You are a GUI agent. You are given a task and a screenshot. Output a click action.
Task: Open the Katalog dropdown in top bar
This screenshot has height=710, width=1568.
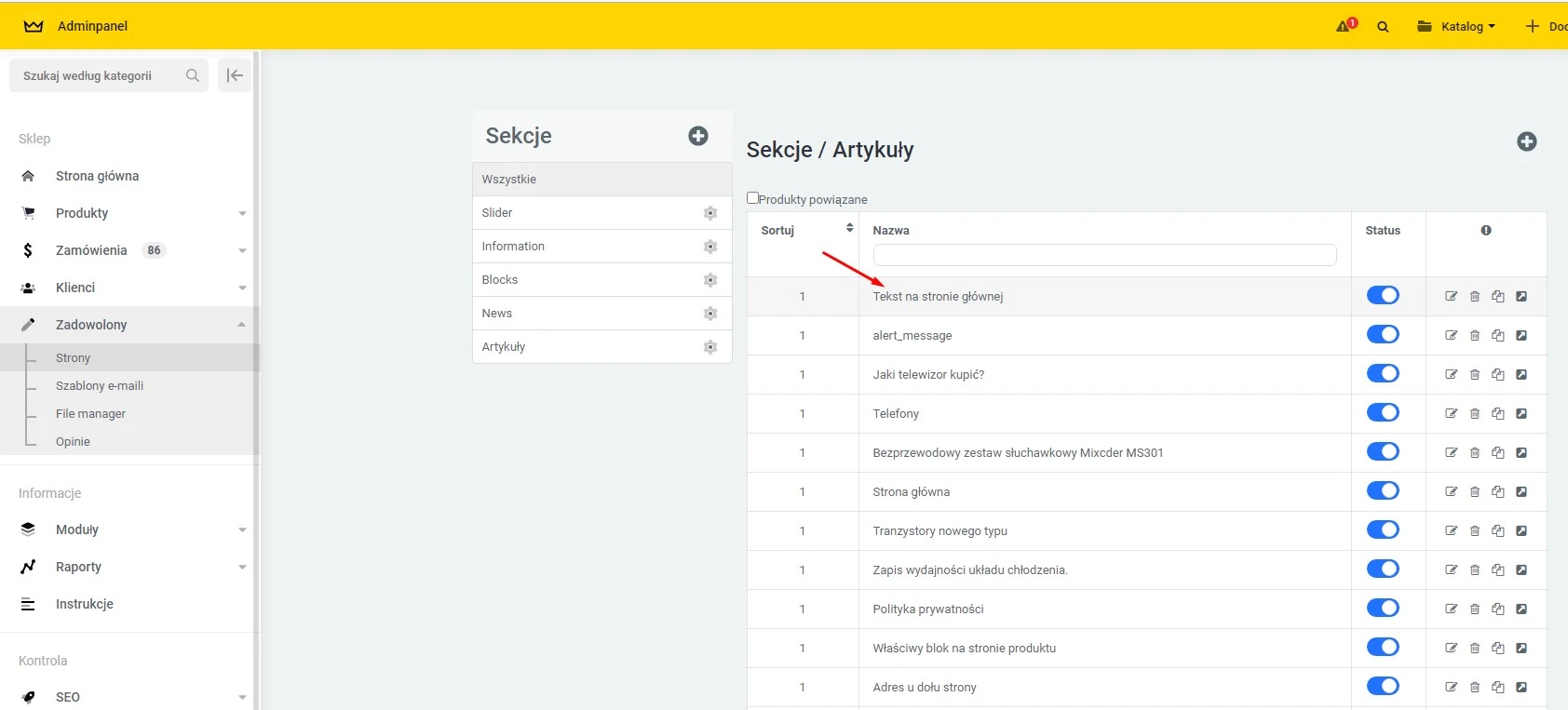1457,27
